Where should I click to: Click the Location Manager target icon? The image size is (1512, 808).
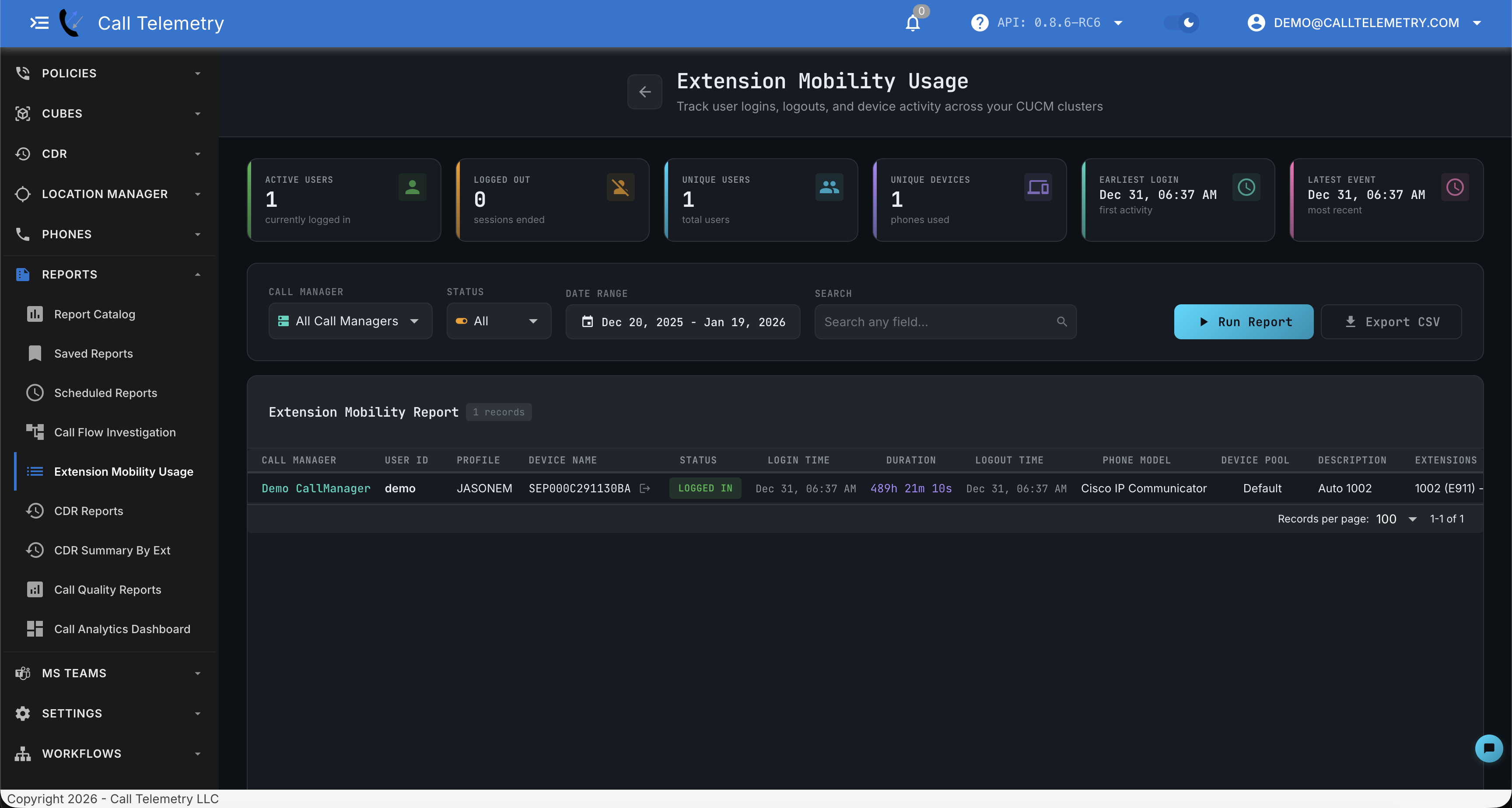(x=22, y=194)
